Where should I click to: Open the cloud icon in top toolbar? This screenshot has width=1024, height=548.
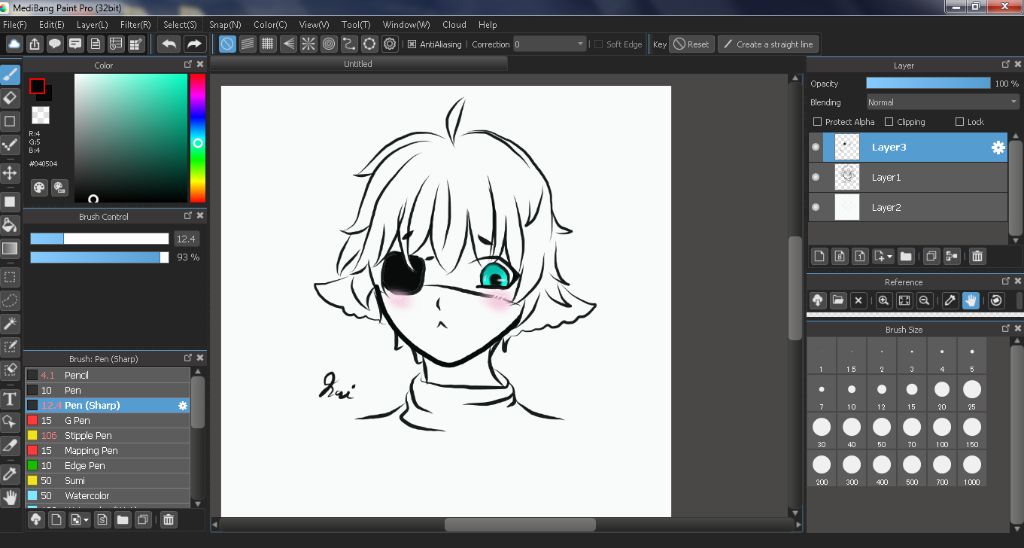[x=14, y=44]
